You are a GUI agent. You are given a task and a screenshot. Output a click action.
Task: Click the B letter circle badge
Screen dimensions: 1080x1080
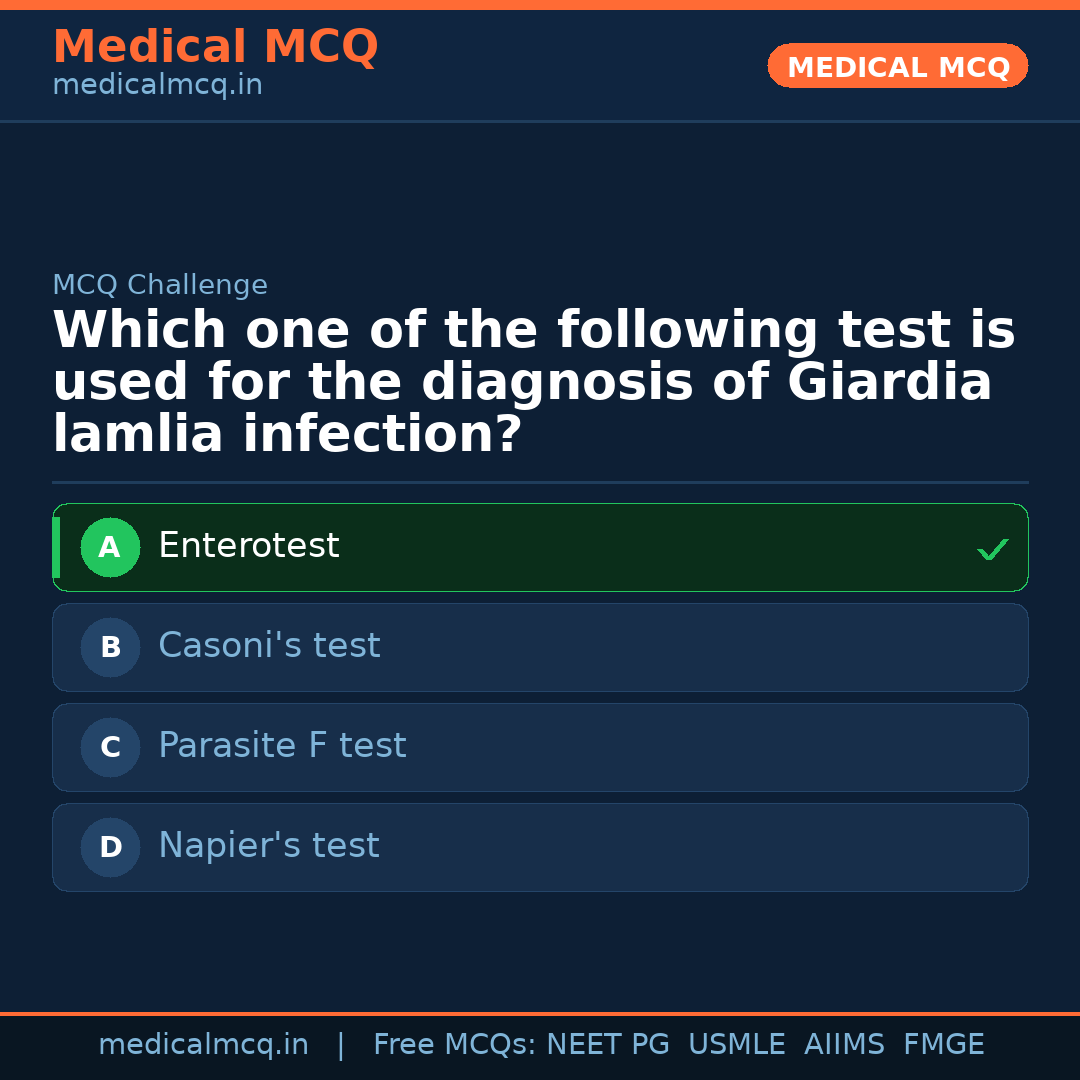(x=110, y=648)
